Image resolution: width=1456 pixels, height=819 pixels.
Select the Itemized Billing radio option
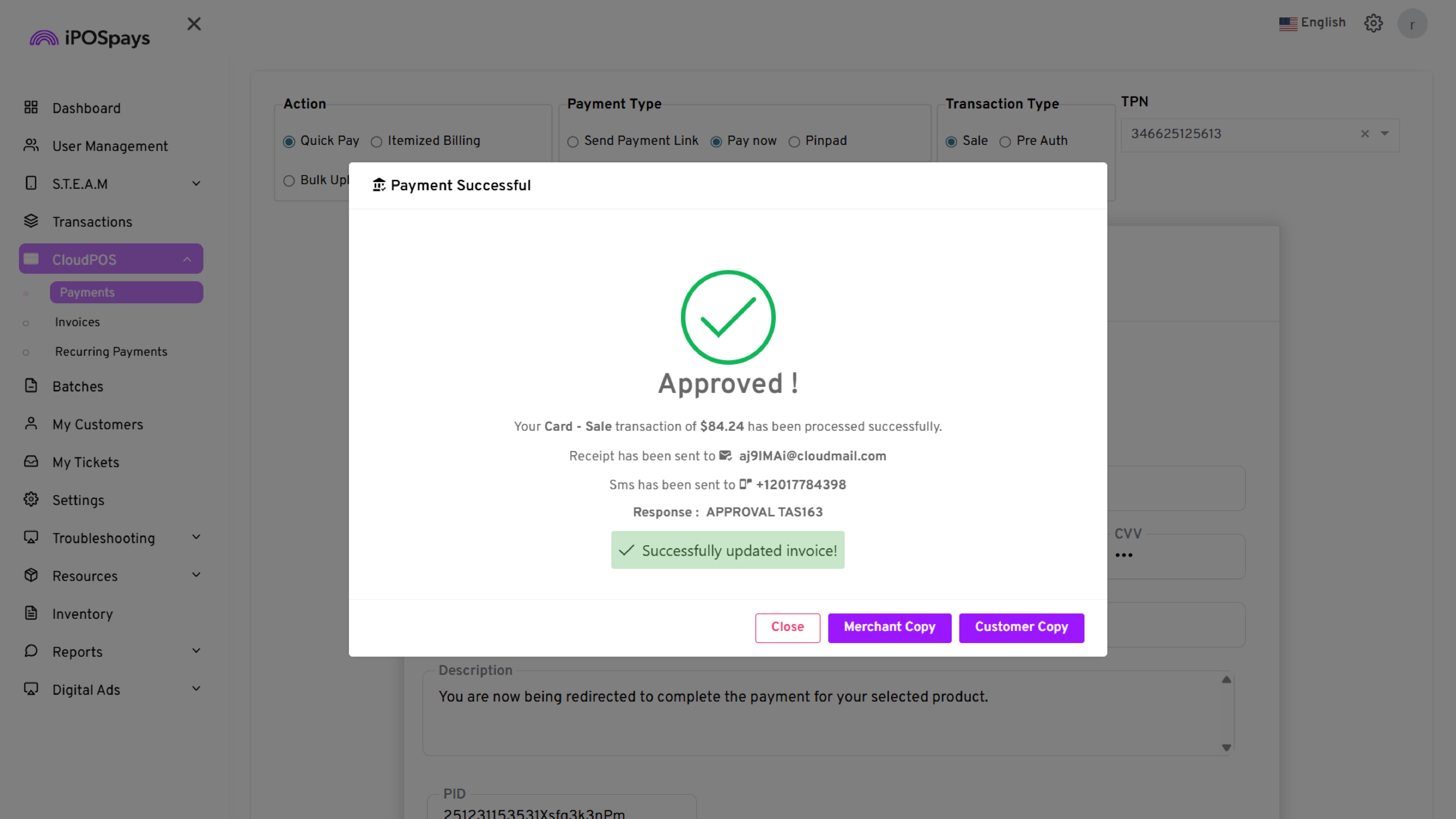377,142
